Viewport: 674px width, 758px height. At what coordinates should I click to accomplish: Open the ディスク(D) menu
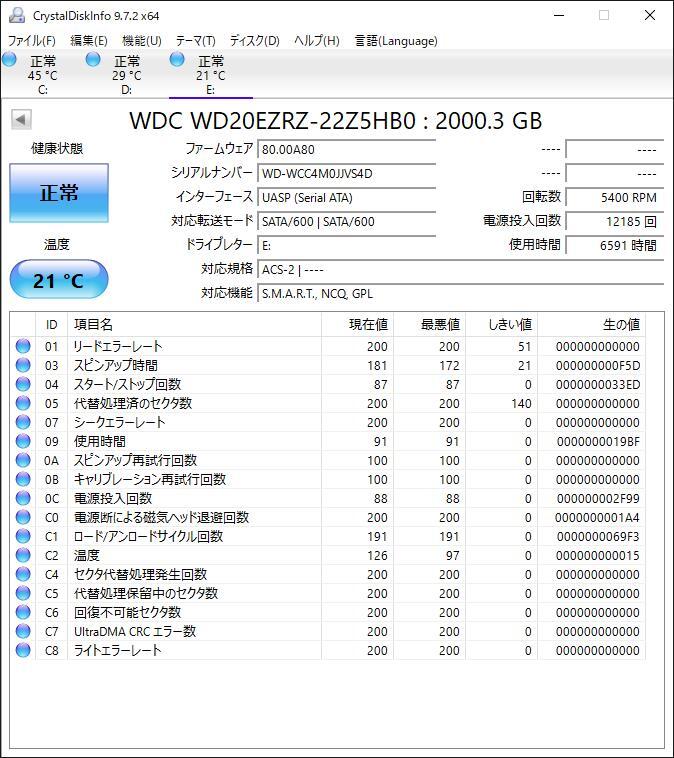coord(255,41)
